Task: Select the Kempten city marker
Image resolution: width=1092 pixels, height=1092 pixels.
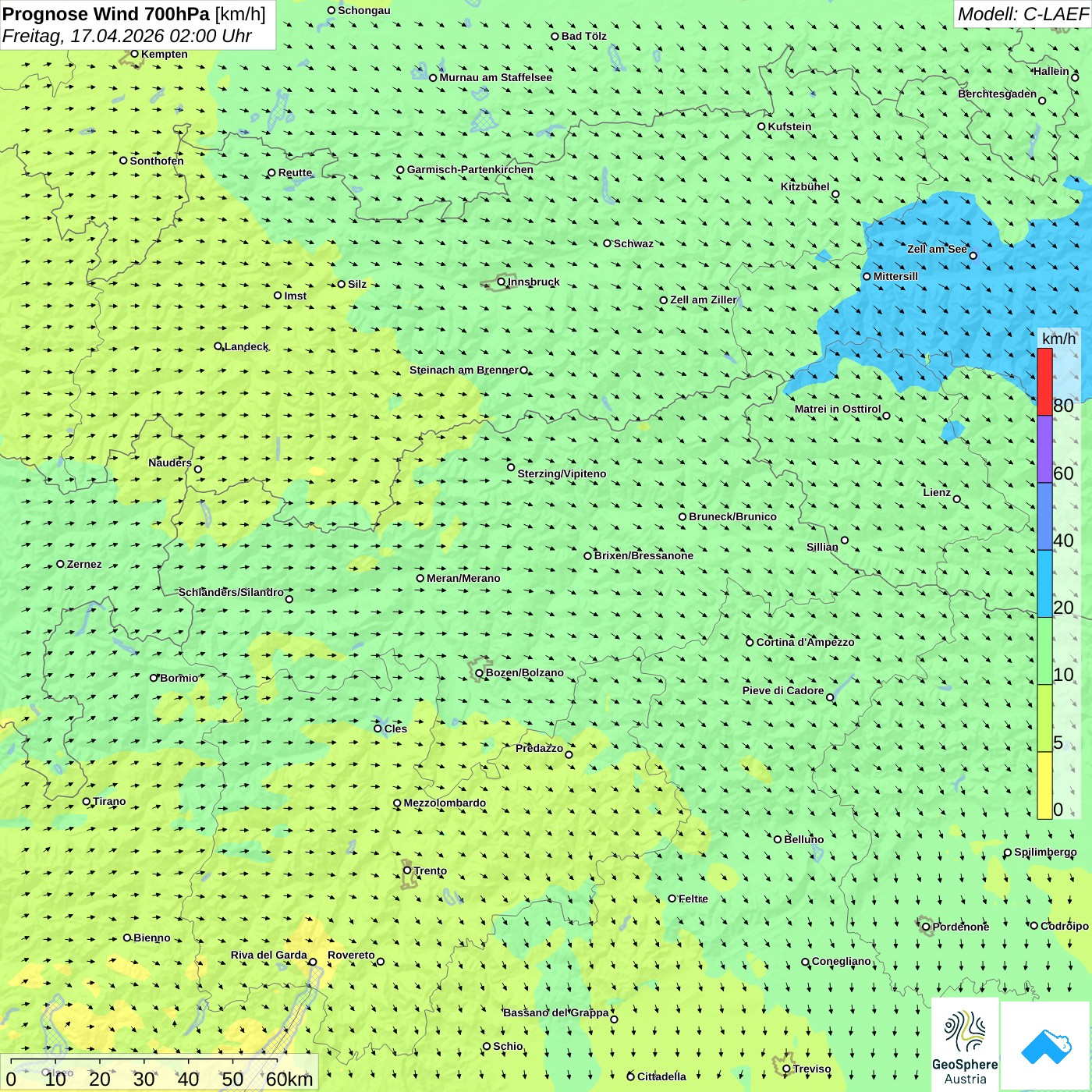Action: [134, 54]
